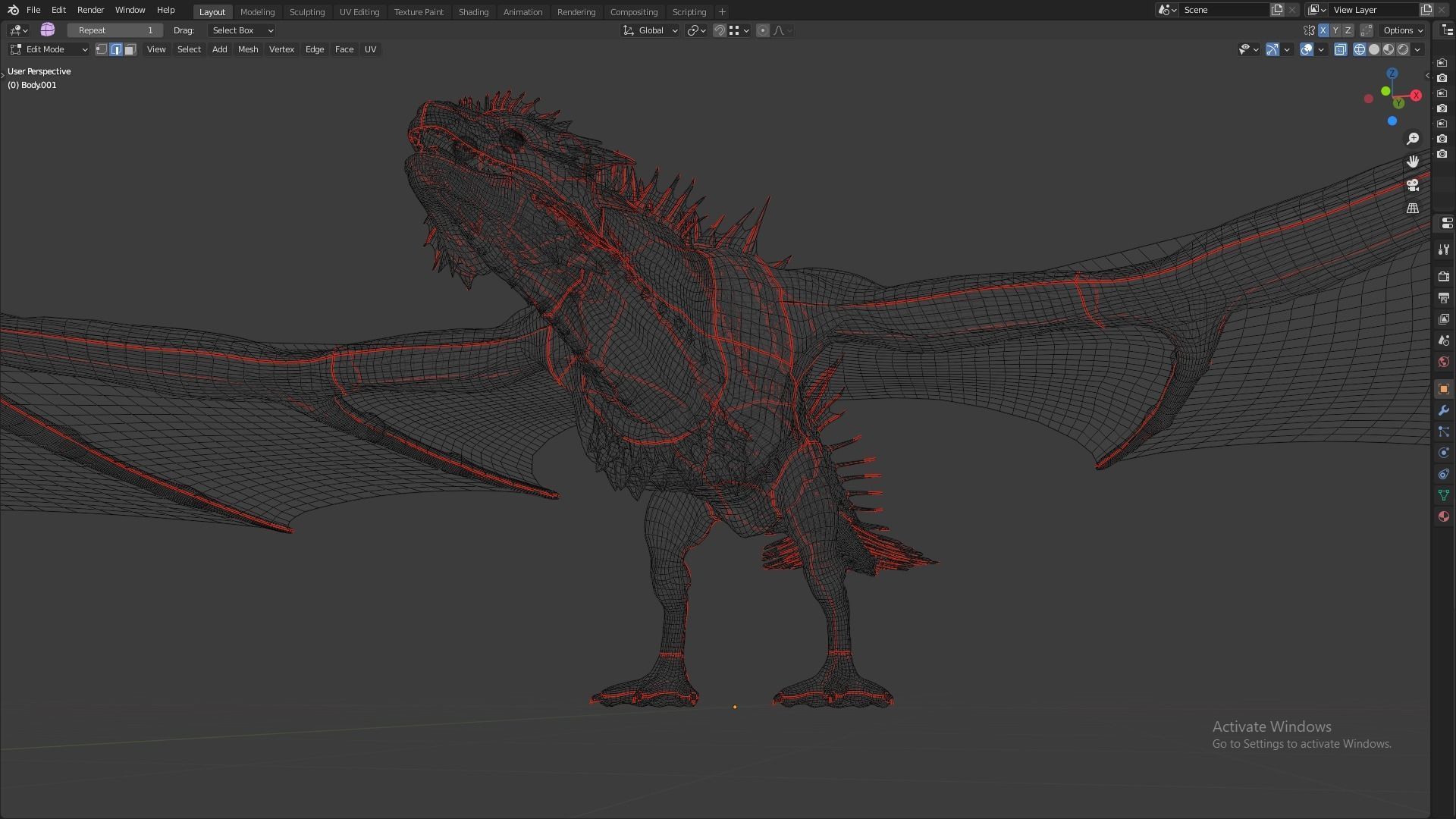This screenshot has height=819, width=1456.
Task: Switch to solid shading
Action: point(1374,49)
